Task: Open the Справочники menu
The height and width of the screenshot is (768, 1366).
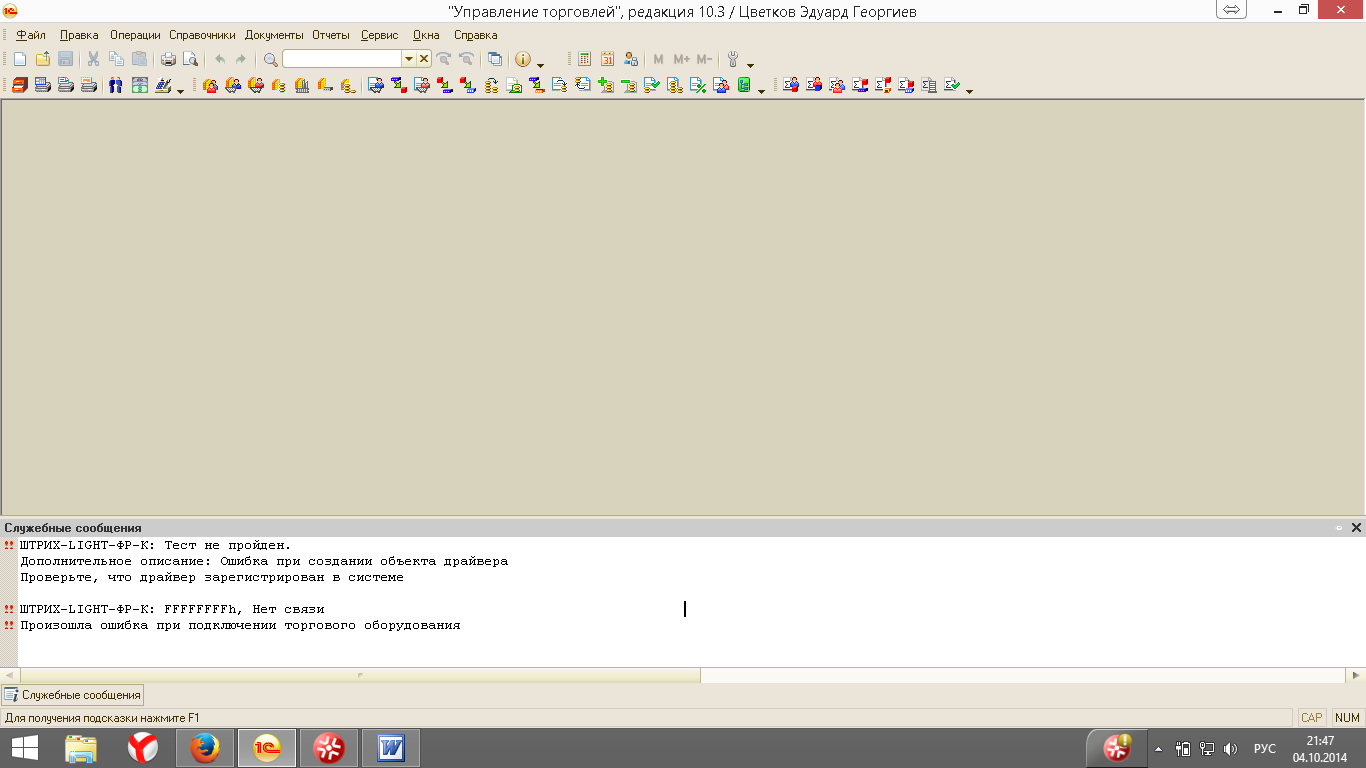Action: 202,35
